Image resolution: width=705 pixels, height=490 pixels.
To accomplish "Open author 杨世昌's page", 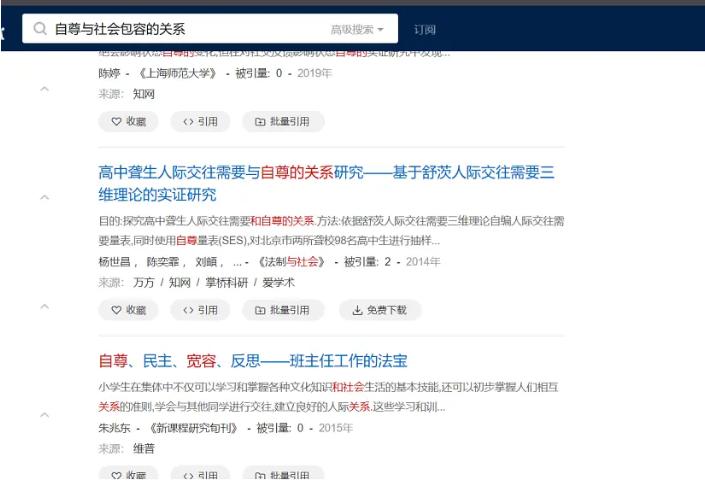I will tap(114, 262).
